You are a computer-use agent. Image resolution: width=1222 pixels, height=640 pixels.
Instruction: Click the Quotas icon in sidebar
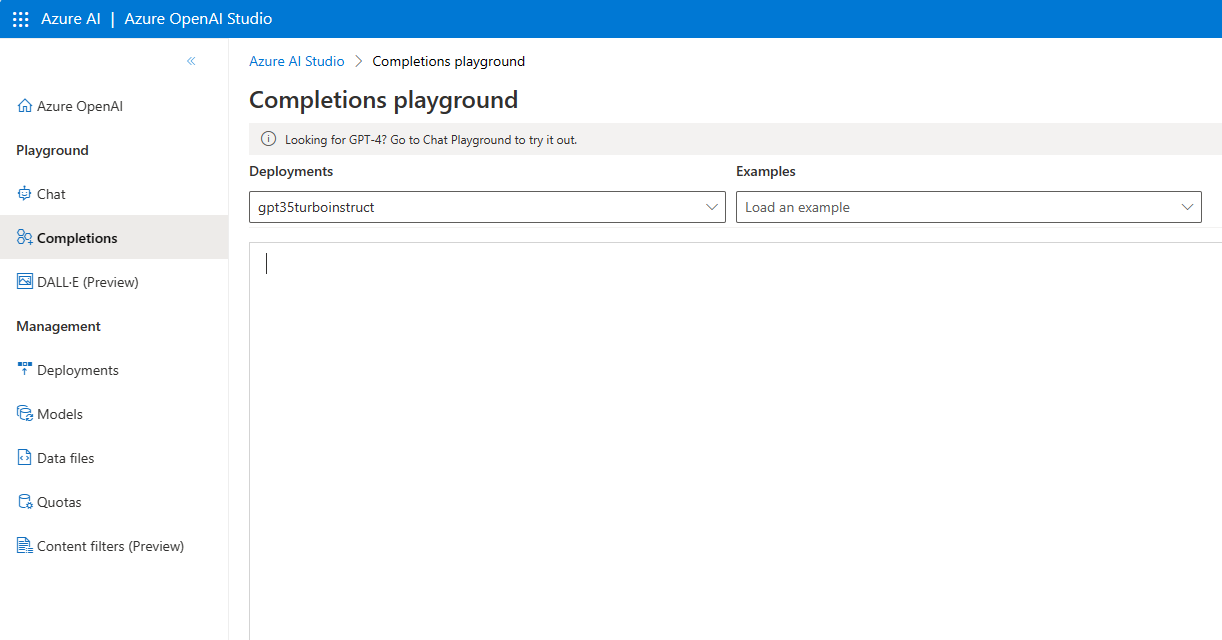[25, 502]
